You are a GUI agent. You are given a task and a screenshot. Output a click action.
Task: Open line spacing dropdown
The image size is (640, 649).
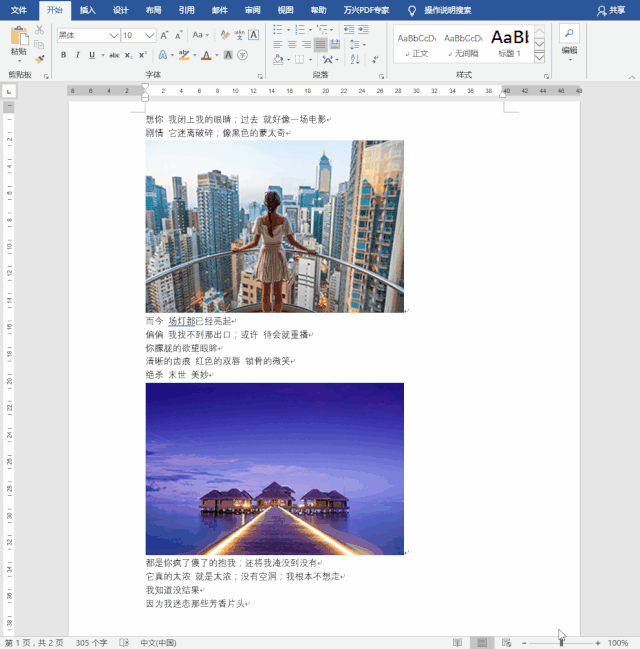click(x=358, y=44)
